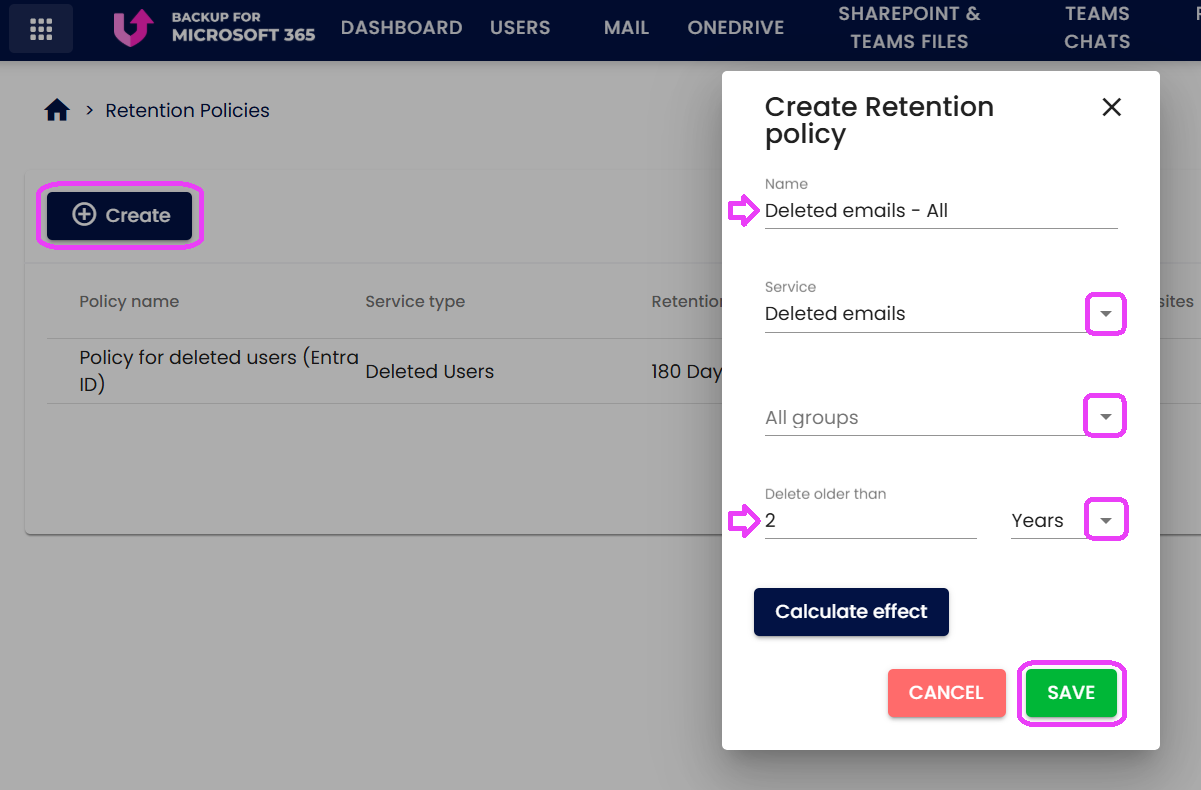
Task: Expand the Service dropdown arrow
Action: tap(1105, 314)
